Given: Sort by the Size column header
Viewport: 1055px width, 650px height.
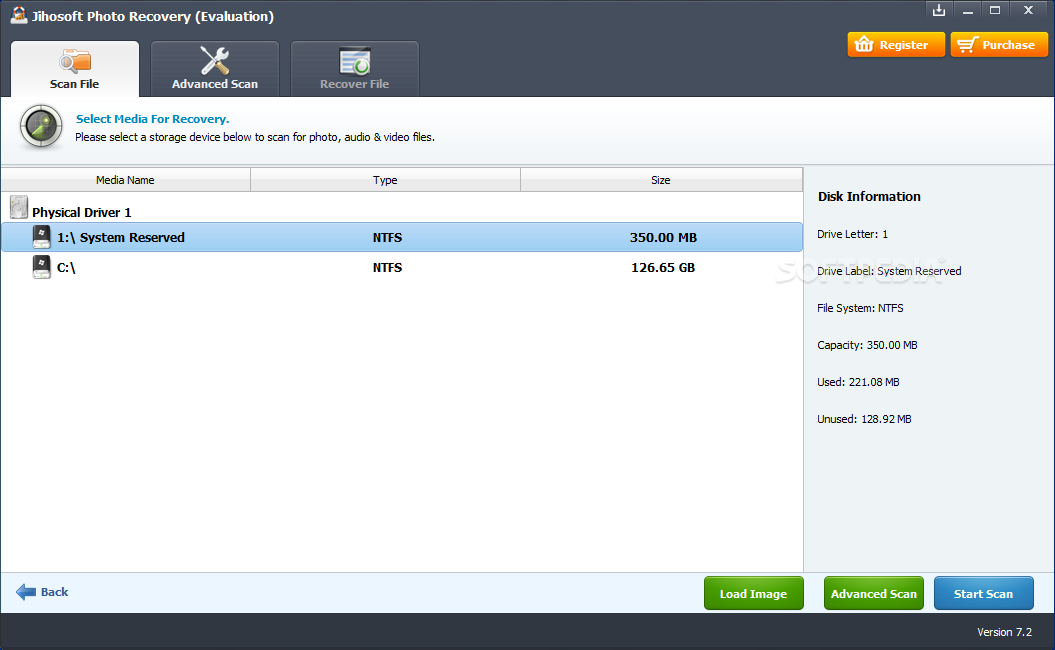Looking at the screenshot, I should (661, 180).
